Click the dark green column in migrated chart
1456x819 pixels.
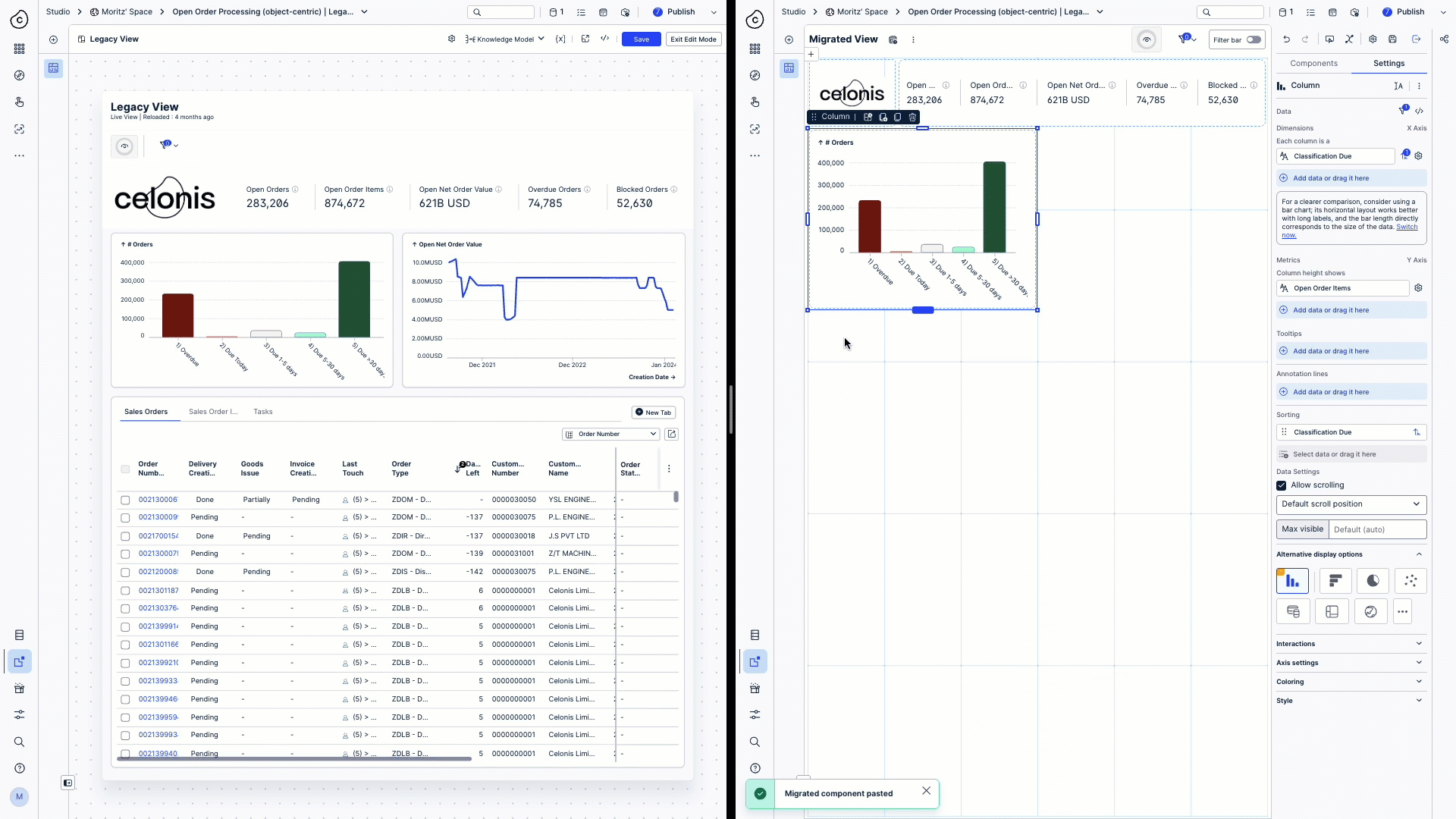tap(994, 207)
